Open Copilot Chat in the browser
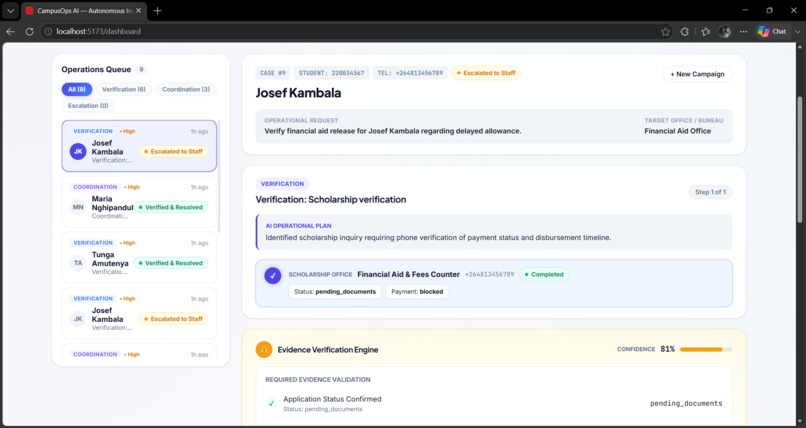This screenshot has height=428, width=806. point(772,31)
